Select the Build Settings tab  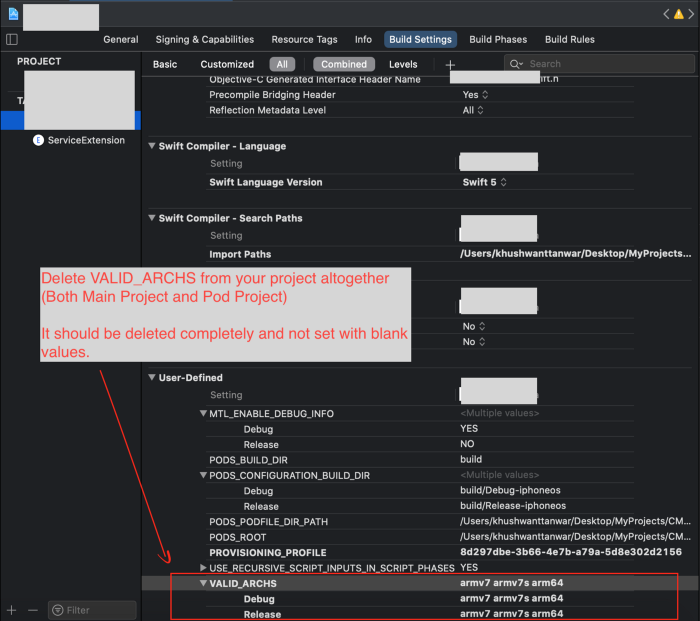[420, 39]
